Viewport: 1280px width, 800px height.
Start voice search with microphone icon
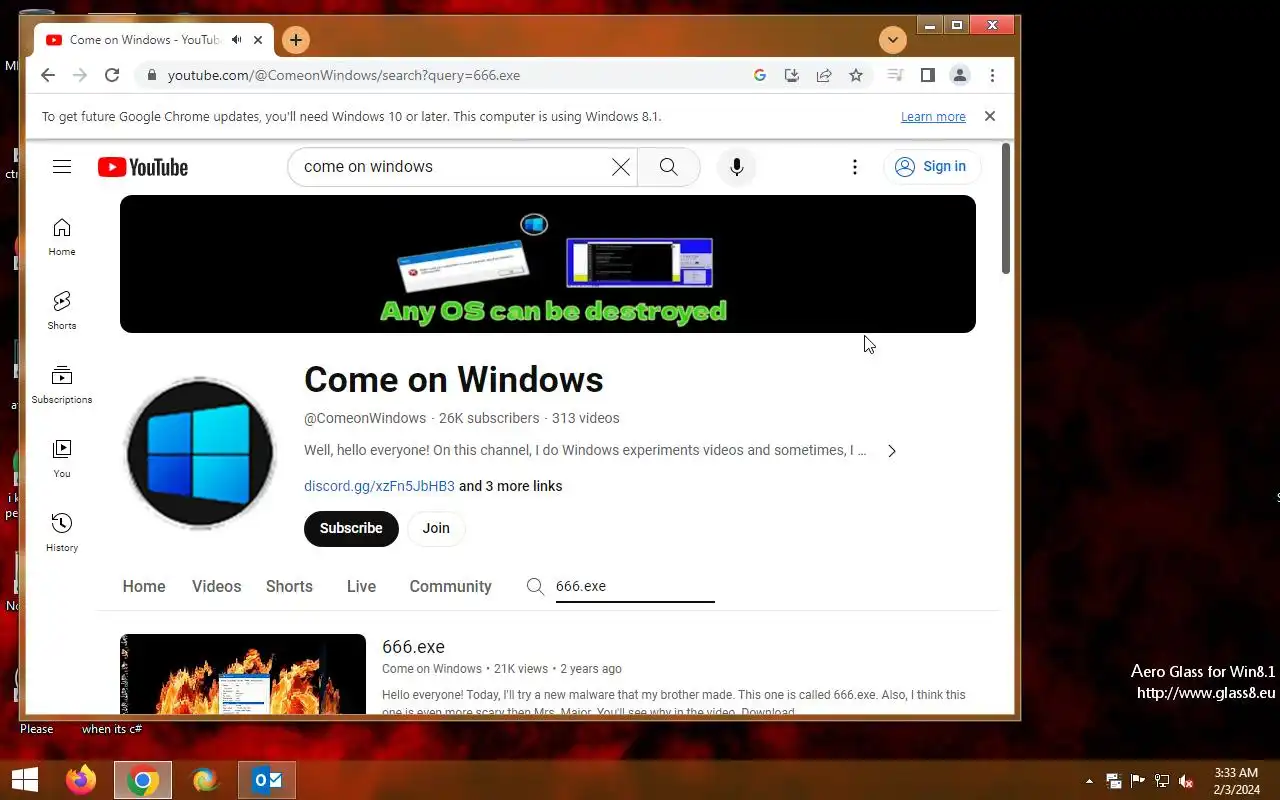[737, 167]
